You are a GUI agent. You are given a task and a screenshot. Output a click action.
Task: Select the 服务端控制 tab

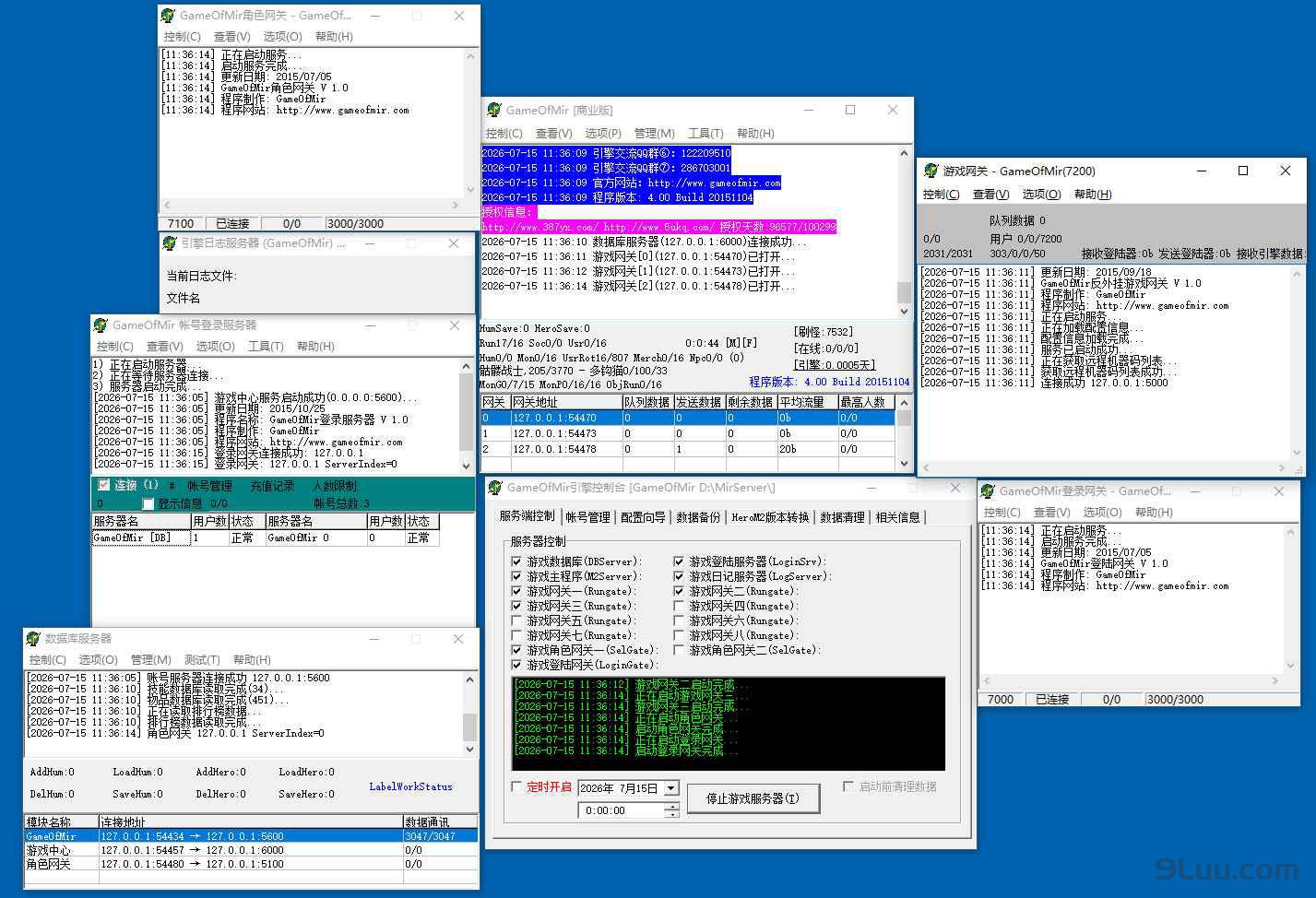528,516
